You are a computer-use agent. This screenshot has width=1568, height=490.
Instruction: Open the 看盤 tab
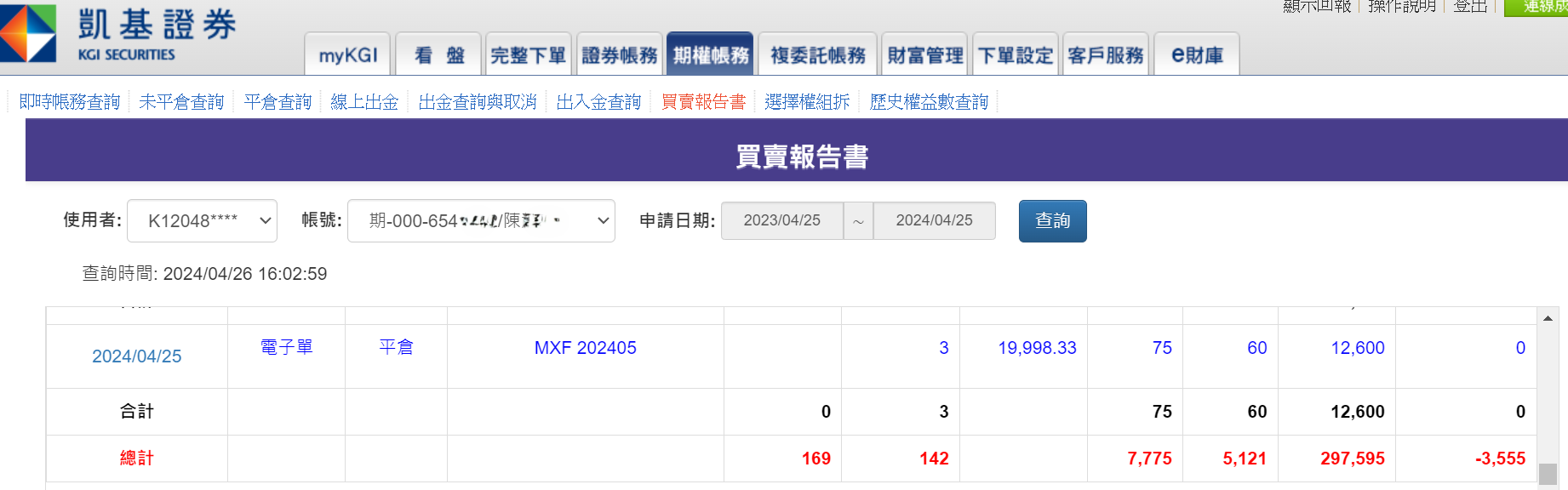point(438,54)
